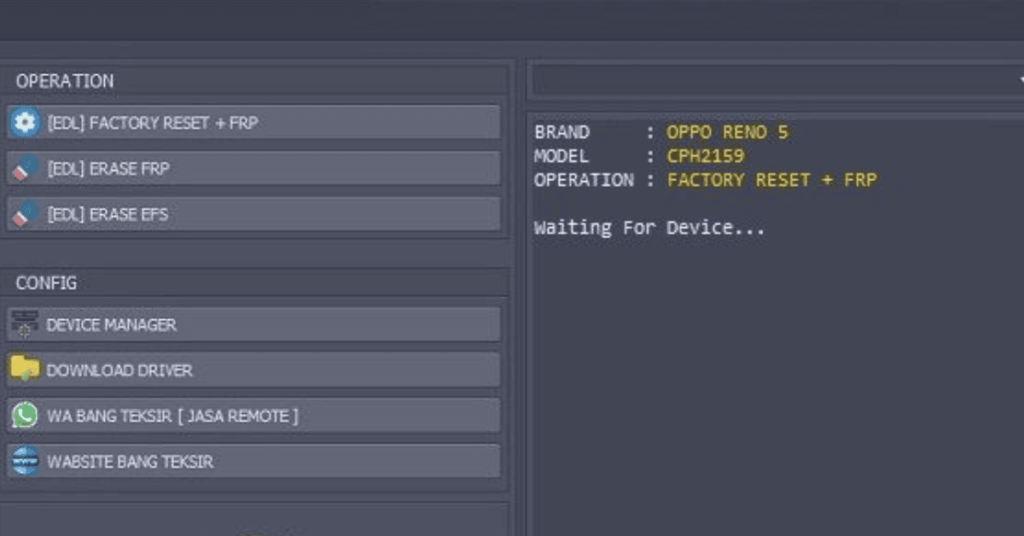Click the OPERATION section header
The image size is (1024, 536).
[x=65, y=81]
